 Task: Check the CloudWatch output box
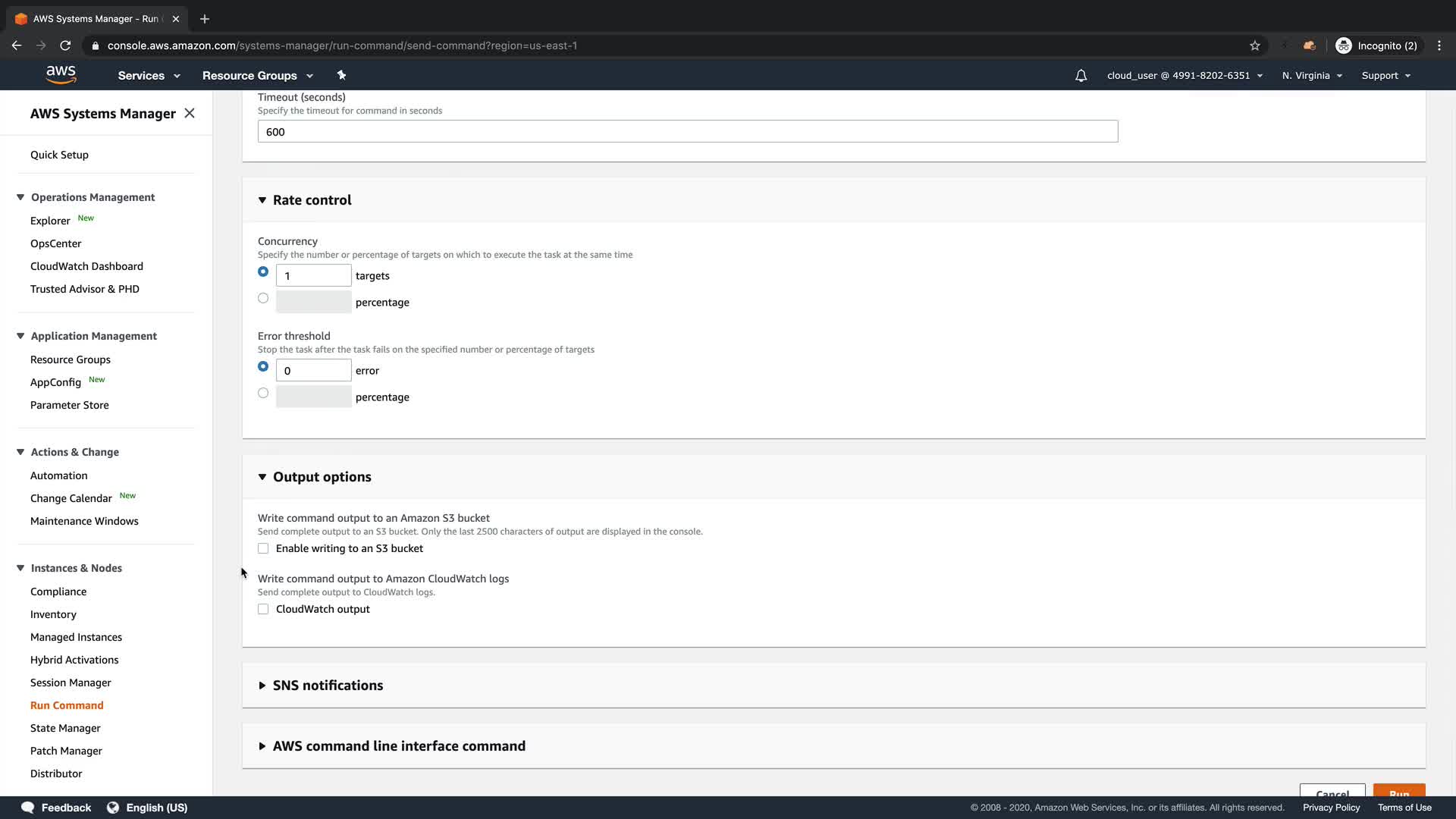pyautogui.click(x=263, y=609)
